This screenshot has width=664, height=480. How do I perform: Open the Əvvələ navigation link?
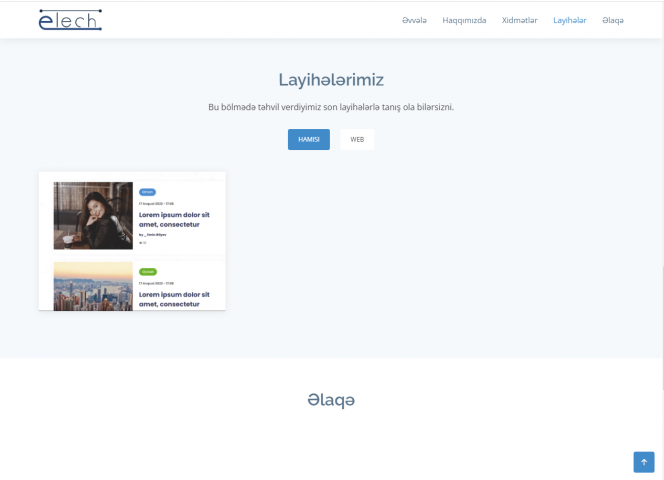414,20
